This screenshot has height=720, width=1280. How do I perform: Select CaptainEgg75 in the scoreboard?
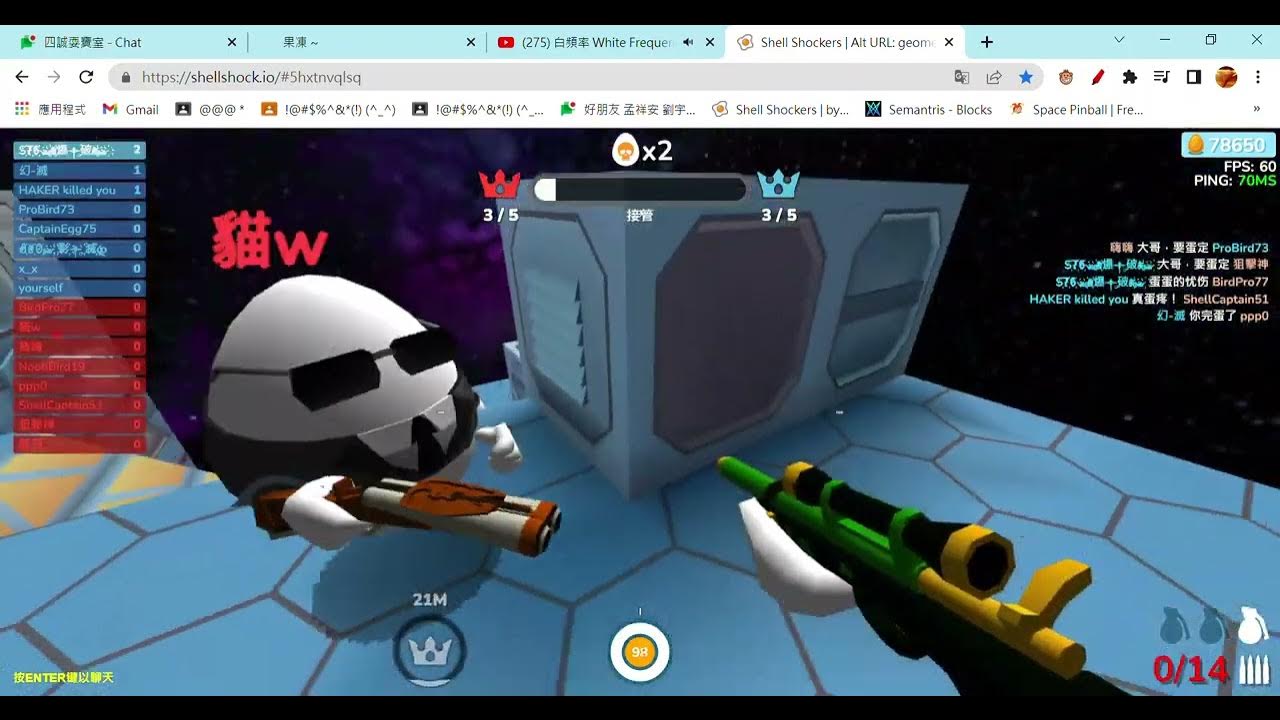[x=80, y=229]
